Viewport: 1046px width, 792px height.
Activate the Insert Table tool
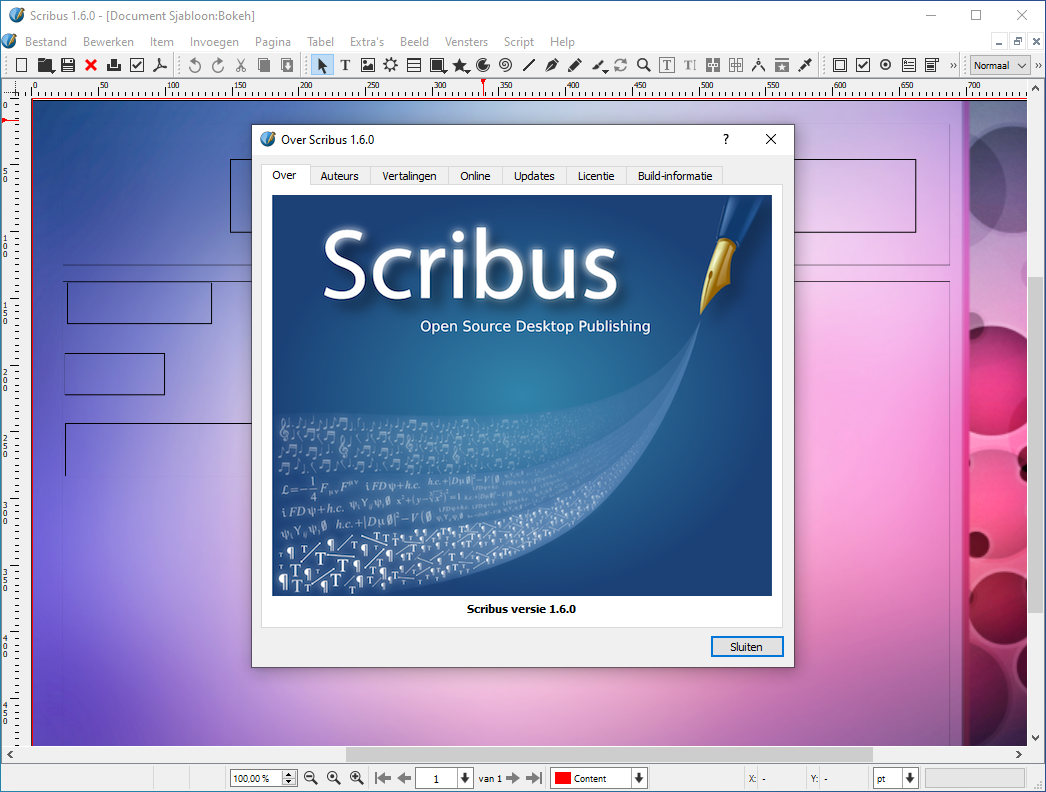click(x=414, y=64)
